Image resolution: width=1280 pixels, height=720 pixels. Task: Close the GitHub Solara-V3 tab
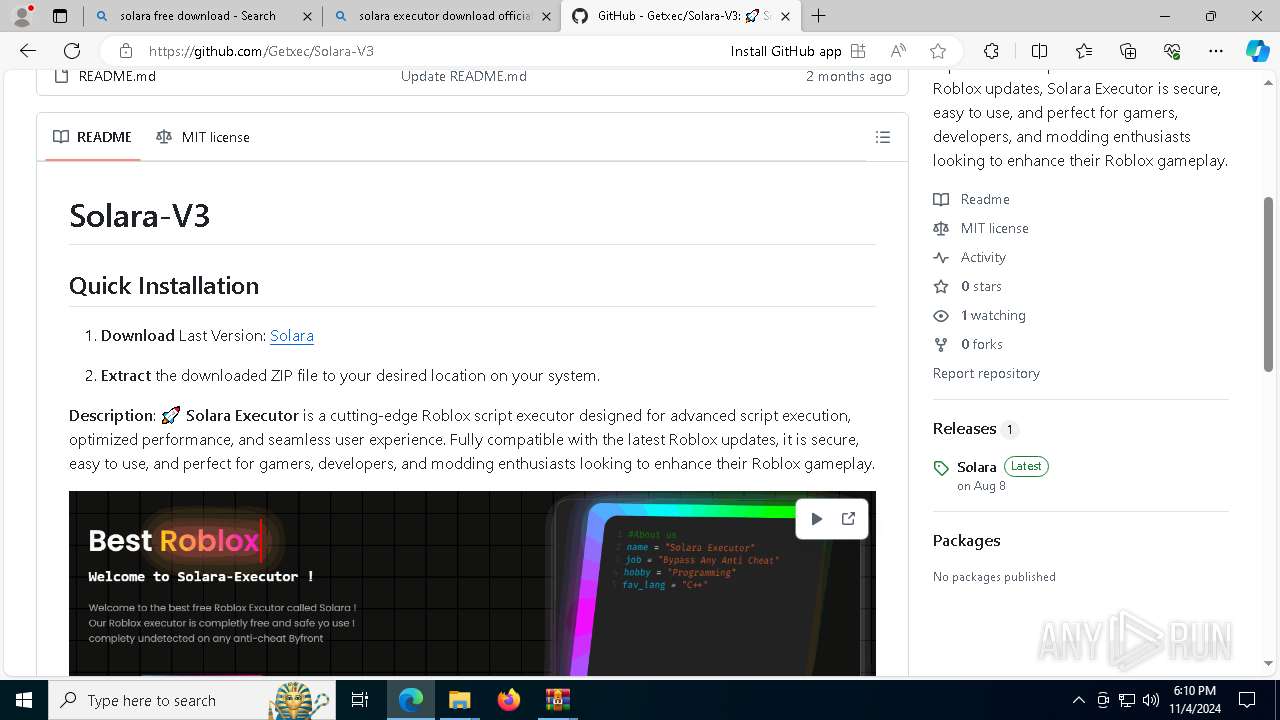(x=786, y=16)
